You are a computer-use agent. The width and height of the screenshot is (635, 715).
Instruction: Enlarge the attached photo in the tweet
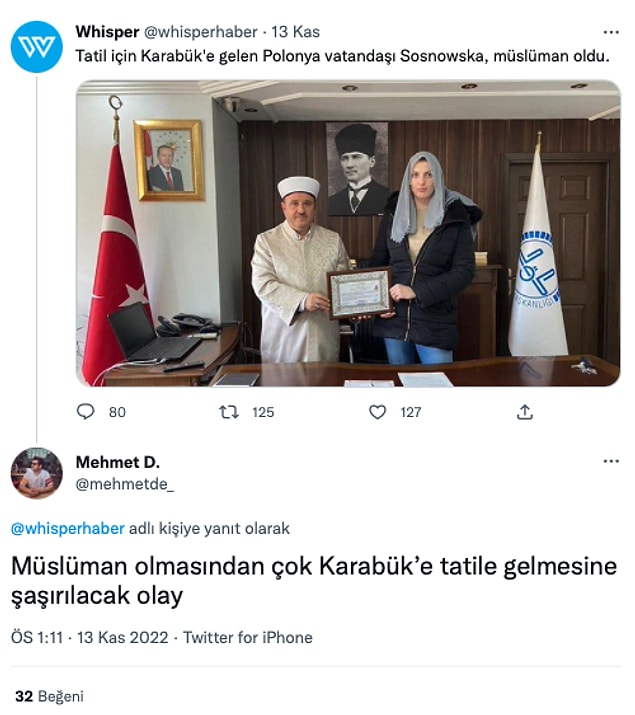tap(348, 233)
